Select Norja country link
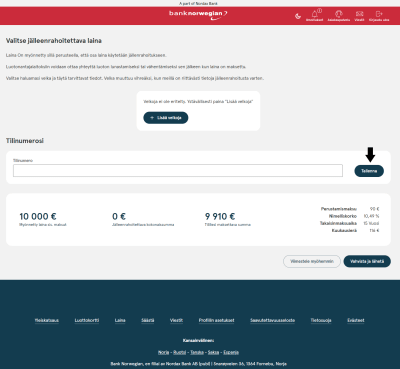 pos(163,352)
